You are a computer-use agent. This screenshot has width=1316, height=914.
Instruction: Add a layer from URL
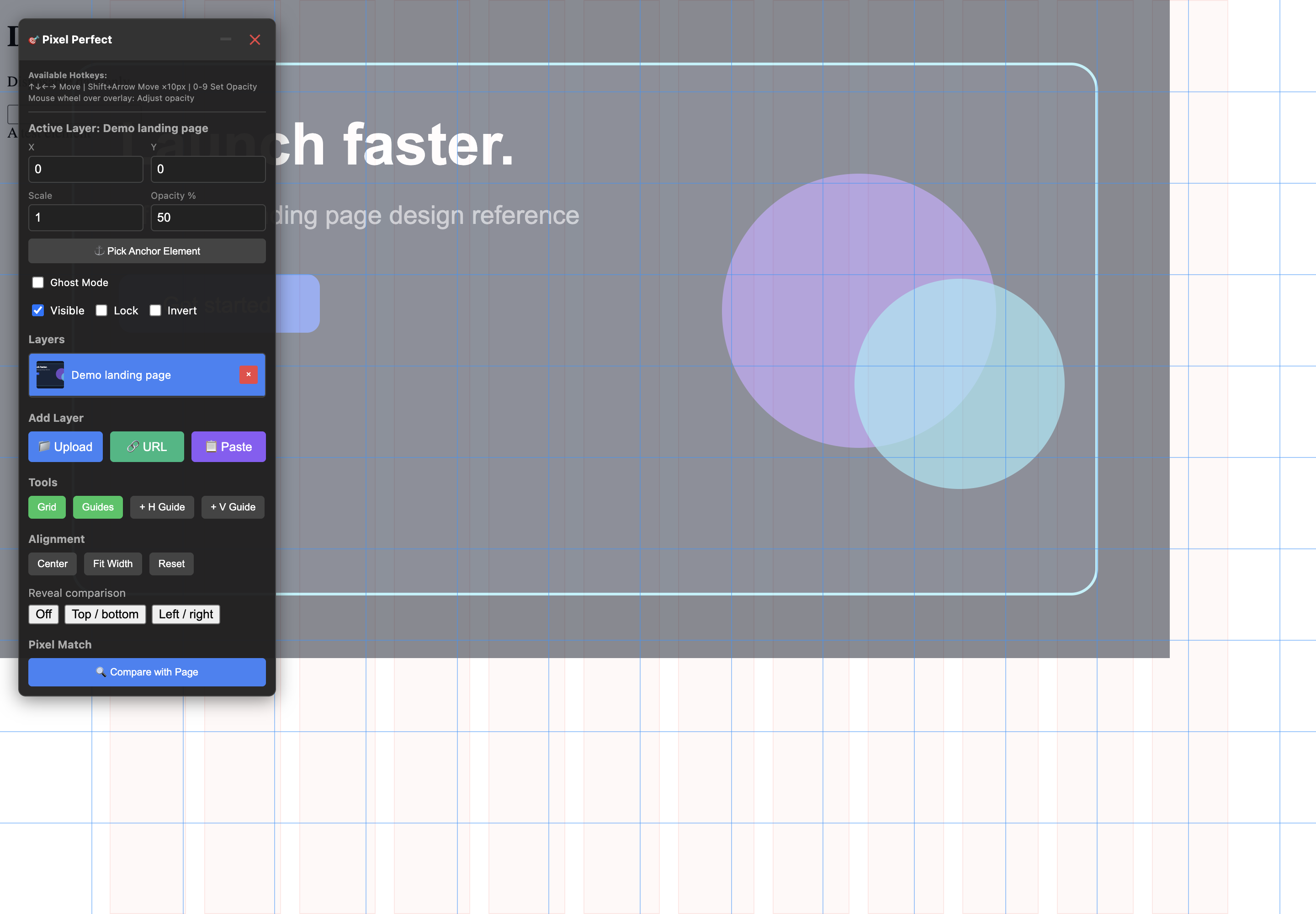[x=147, y=446]
